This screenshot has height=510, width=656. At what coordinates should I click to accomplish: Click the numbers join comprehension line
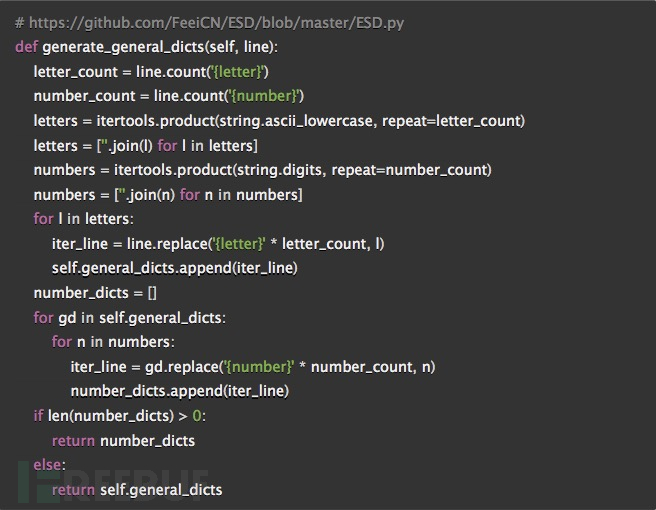(168, 195)
